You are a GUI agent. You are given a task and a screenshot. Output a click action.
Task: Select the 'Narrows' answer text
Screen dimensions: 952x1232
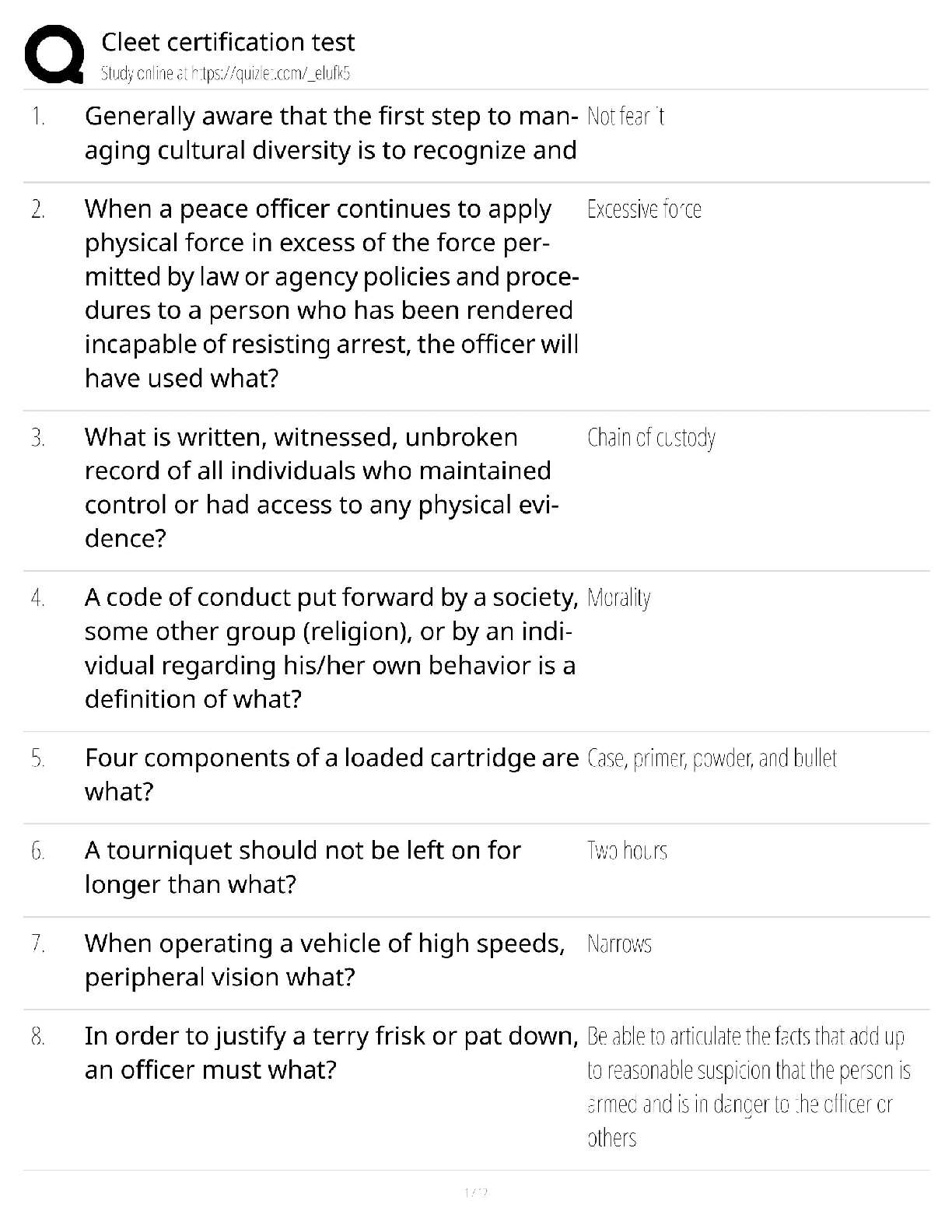pyautogui.click(x=619, y=944)
